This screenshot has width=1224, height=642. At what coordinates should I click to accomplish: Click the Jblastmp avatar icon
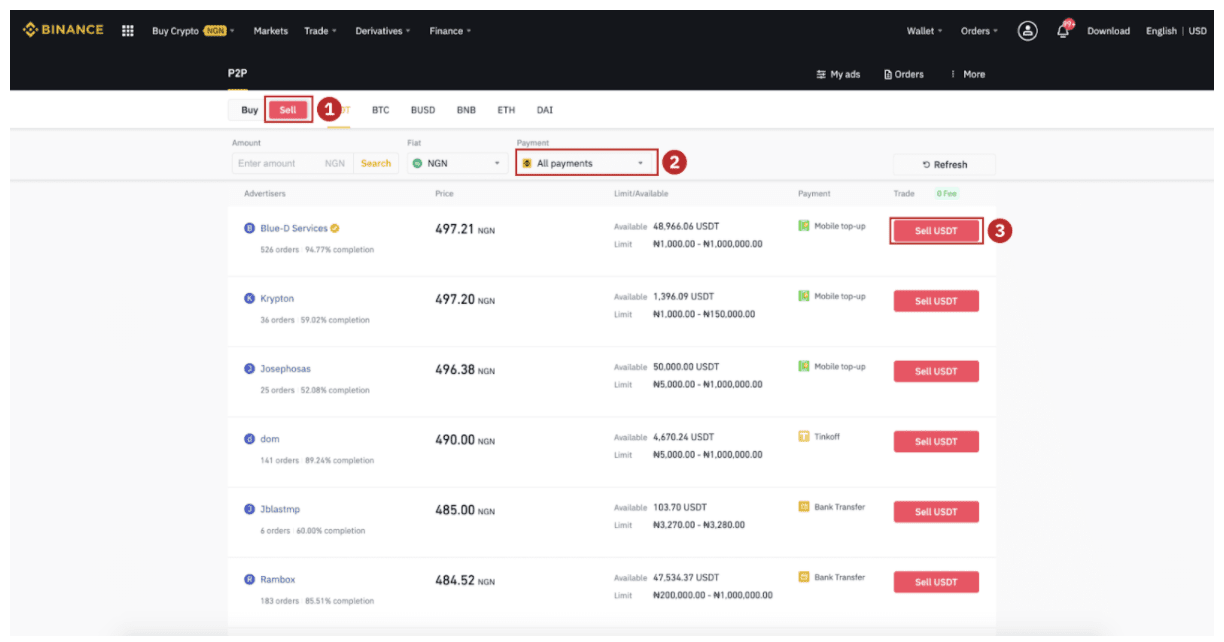[250, 509]
